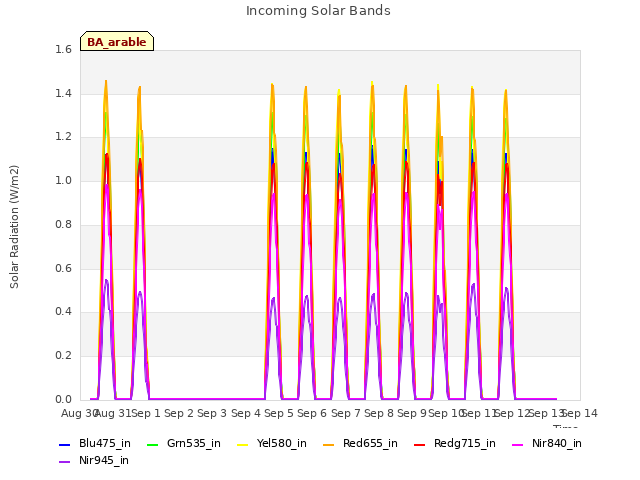Click the magenta Nir840_in legend swatch
640x480 pixels.
[518, 444]
